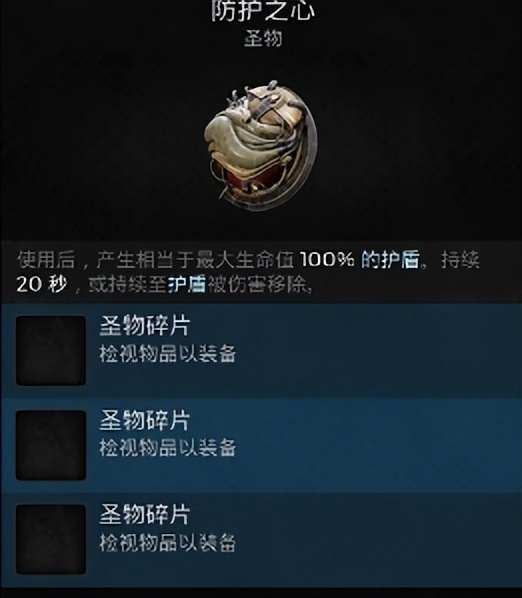Screen dimensions: 522x598
Task: Click the middle 圣物碎片 label
Action: point(145,420)
